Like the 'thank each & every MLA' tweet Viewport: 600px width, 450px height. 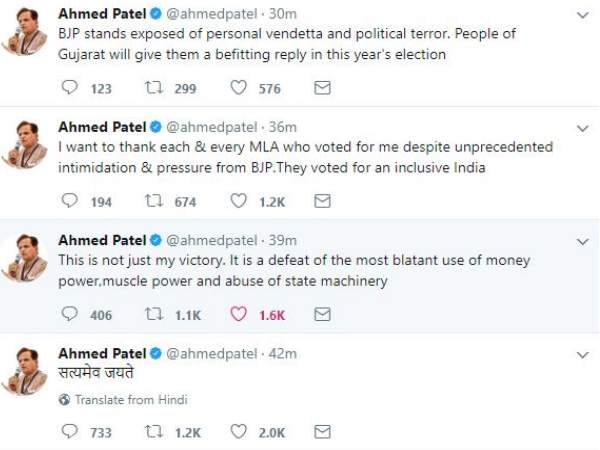coord(239,201)
